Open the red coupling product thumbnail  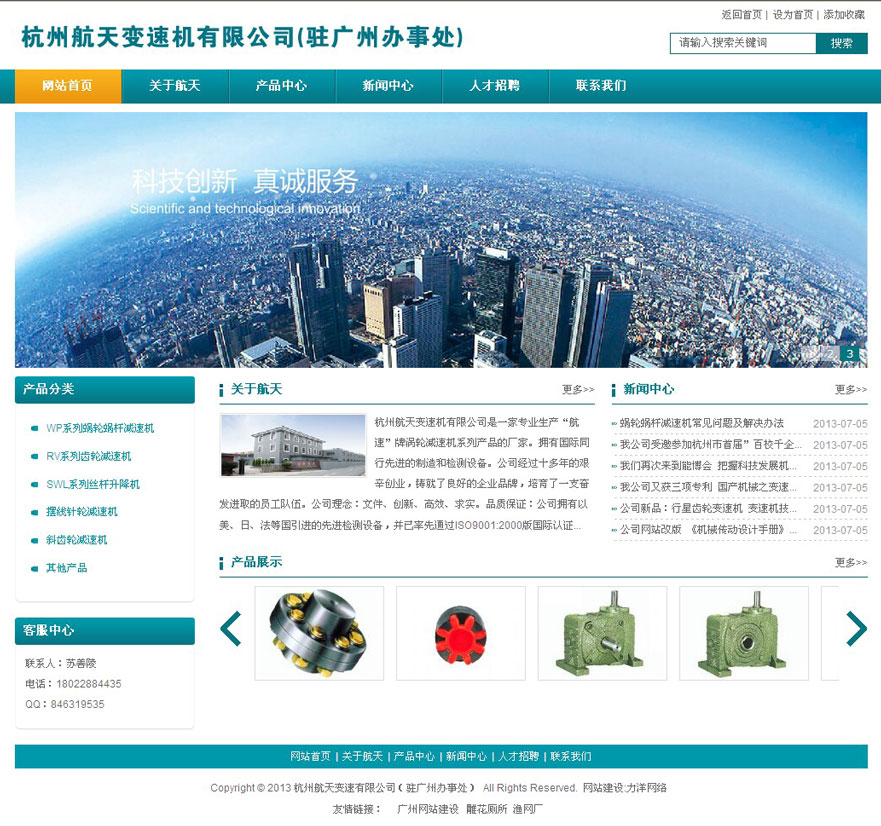460,633
